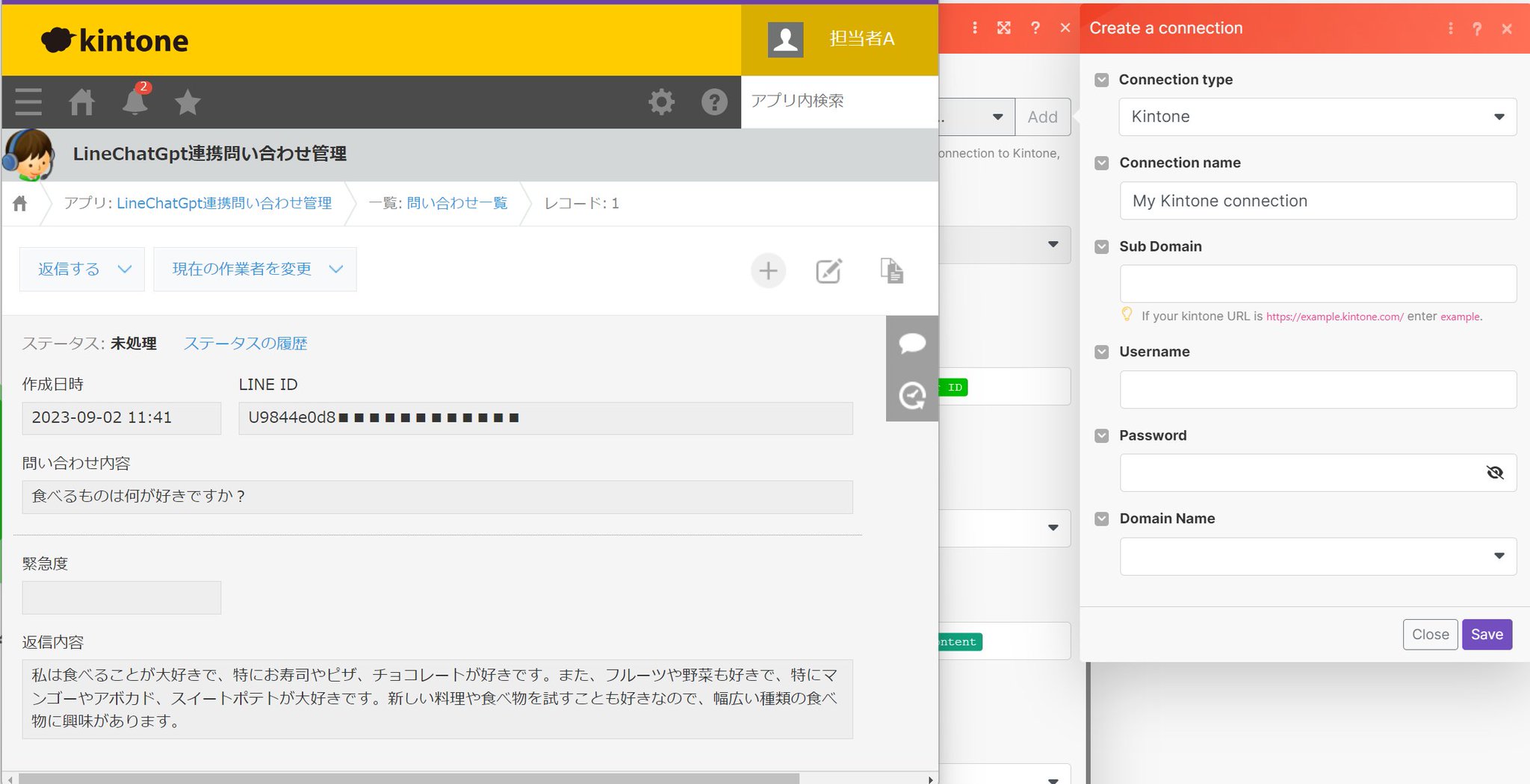Toggle Connection name checkbox
1530x784 pixels.
coord(1101,163)
